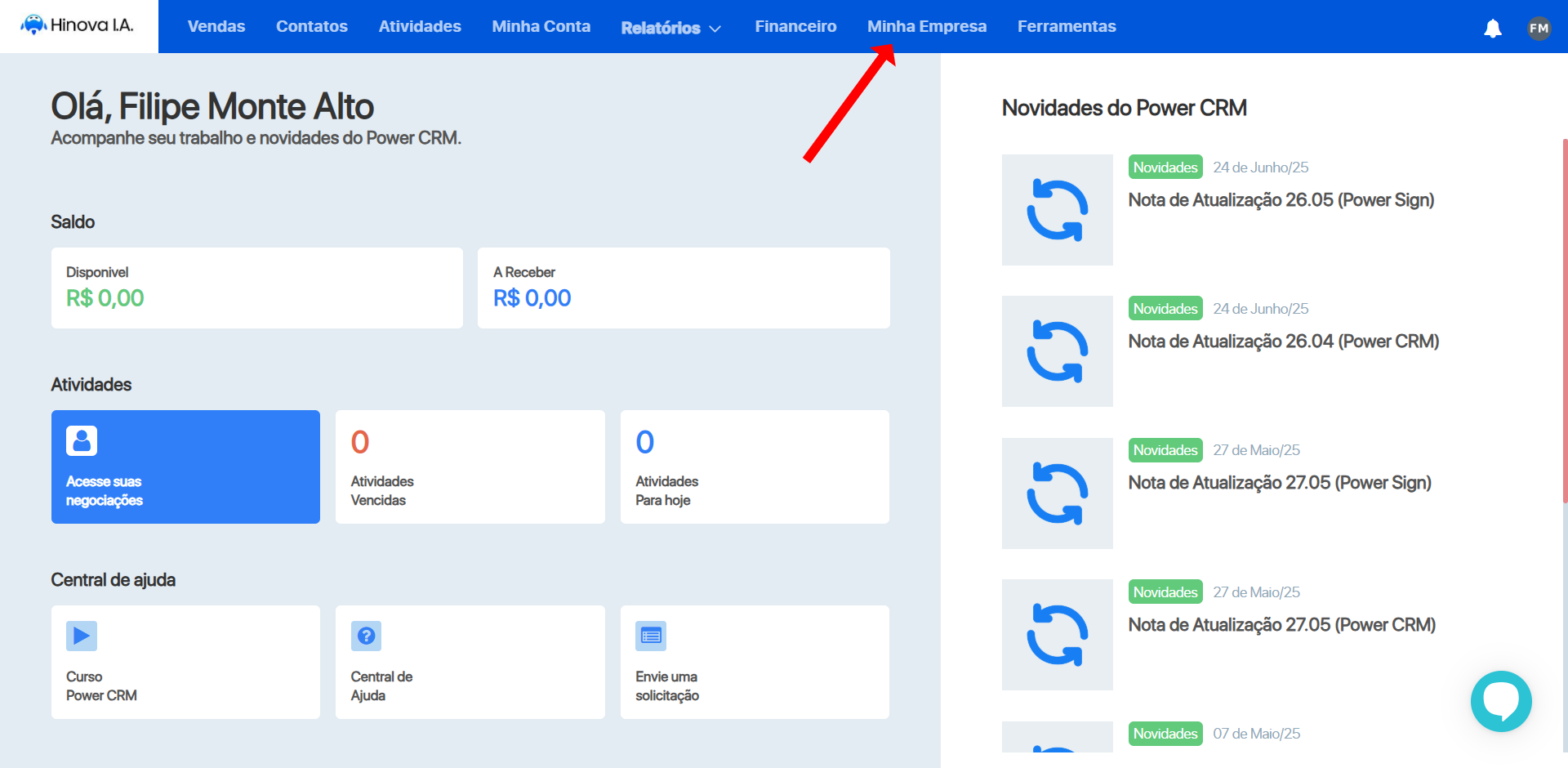Open Nota de Atualização 27.05 (Power CRM)
1568x768 pixels.
point(1281,625)
